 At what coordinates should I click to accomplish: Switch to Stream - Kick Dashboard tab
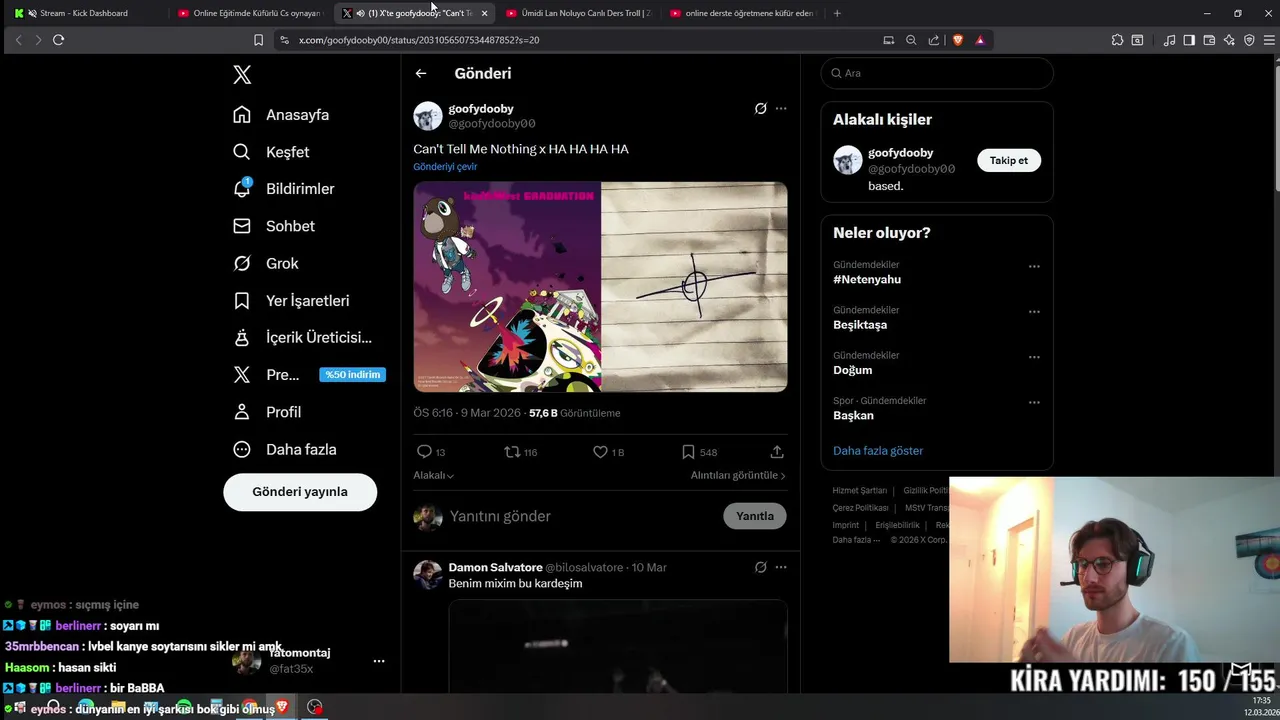coord(84,13)
